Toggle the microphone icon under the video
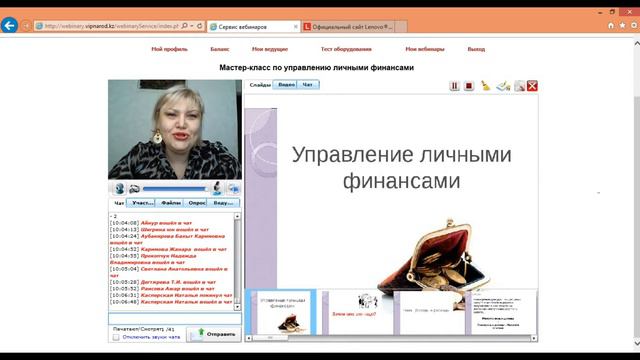The height and width of the screenshot is (360, 640). pyautogui.click(x=217, y=188)
